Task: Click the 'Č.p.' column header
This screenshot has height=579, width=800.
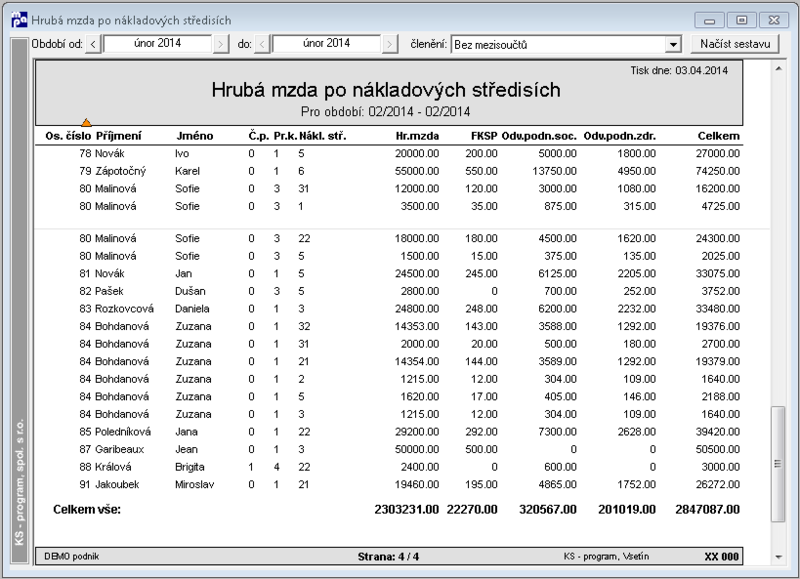Action: [x=259, y=136]
